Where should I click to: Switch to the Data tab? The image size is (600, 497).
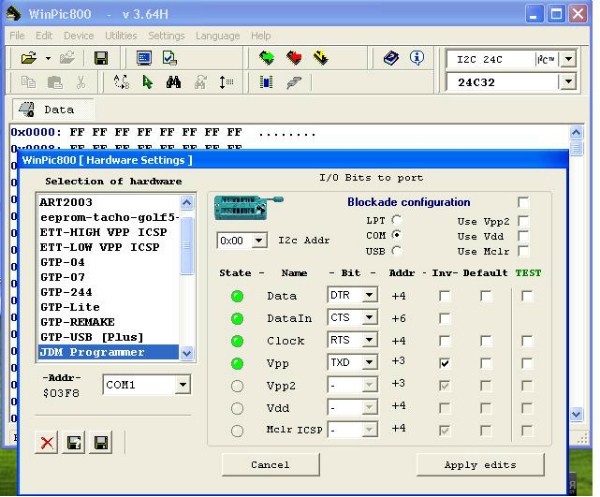[x=53, y=109]
